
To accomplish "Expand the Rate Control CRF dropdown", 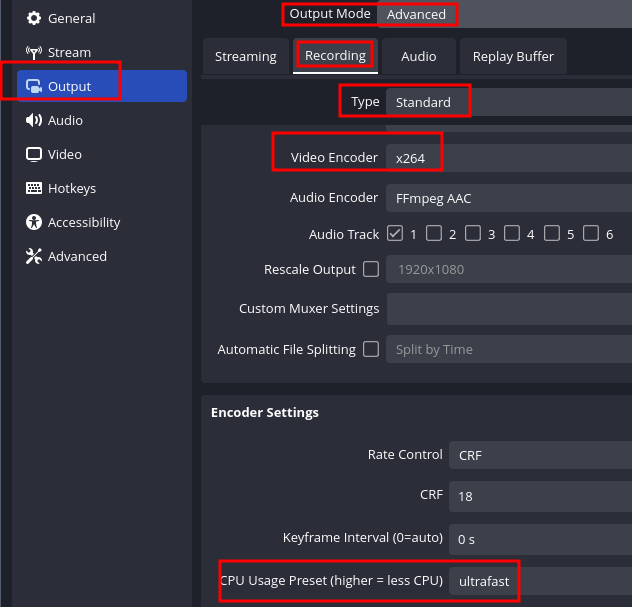I will [x=541, y=455].
